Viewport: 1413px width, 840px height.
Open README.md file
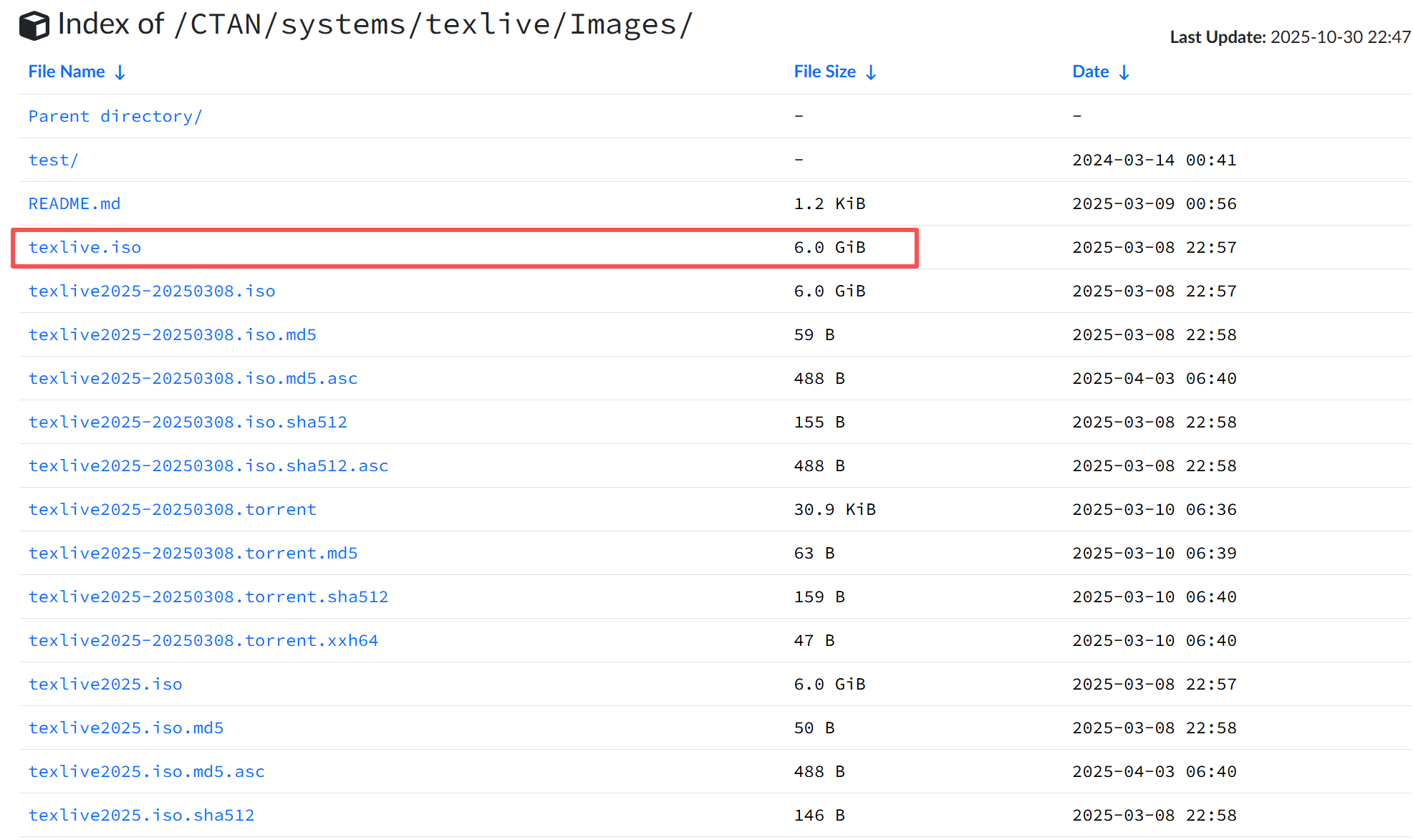[74, 203]
